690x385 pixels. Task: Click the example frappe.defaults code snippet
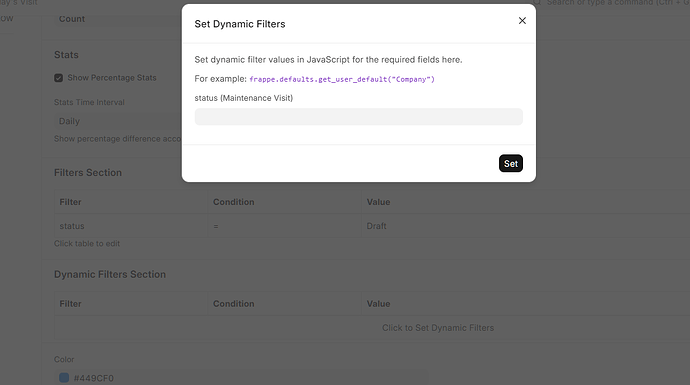342,79
